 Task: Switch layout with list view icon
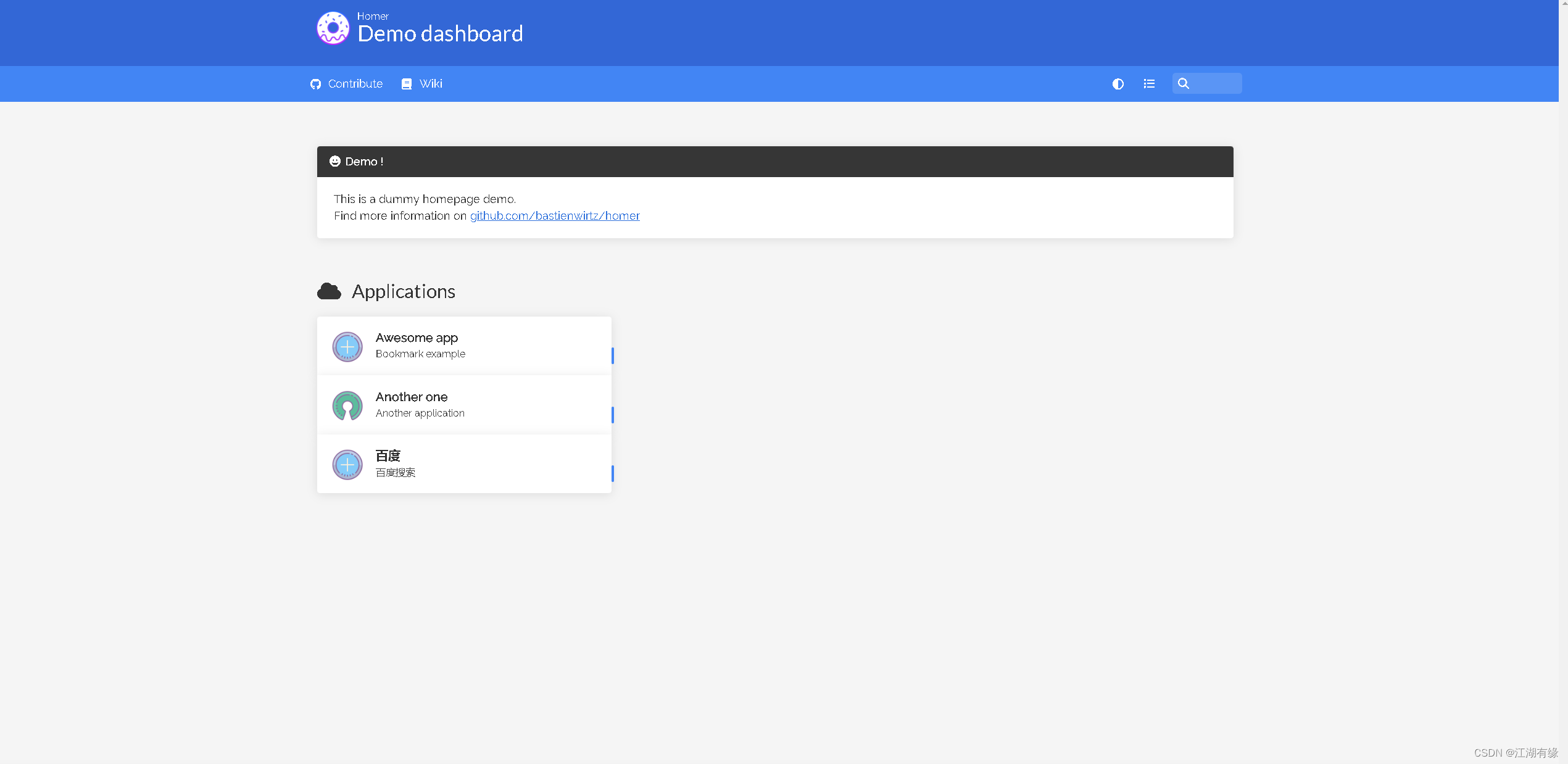coord(1148,84)
